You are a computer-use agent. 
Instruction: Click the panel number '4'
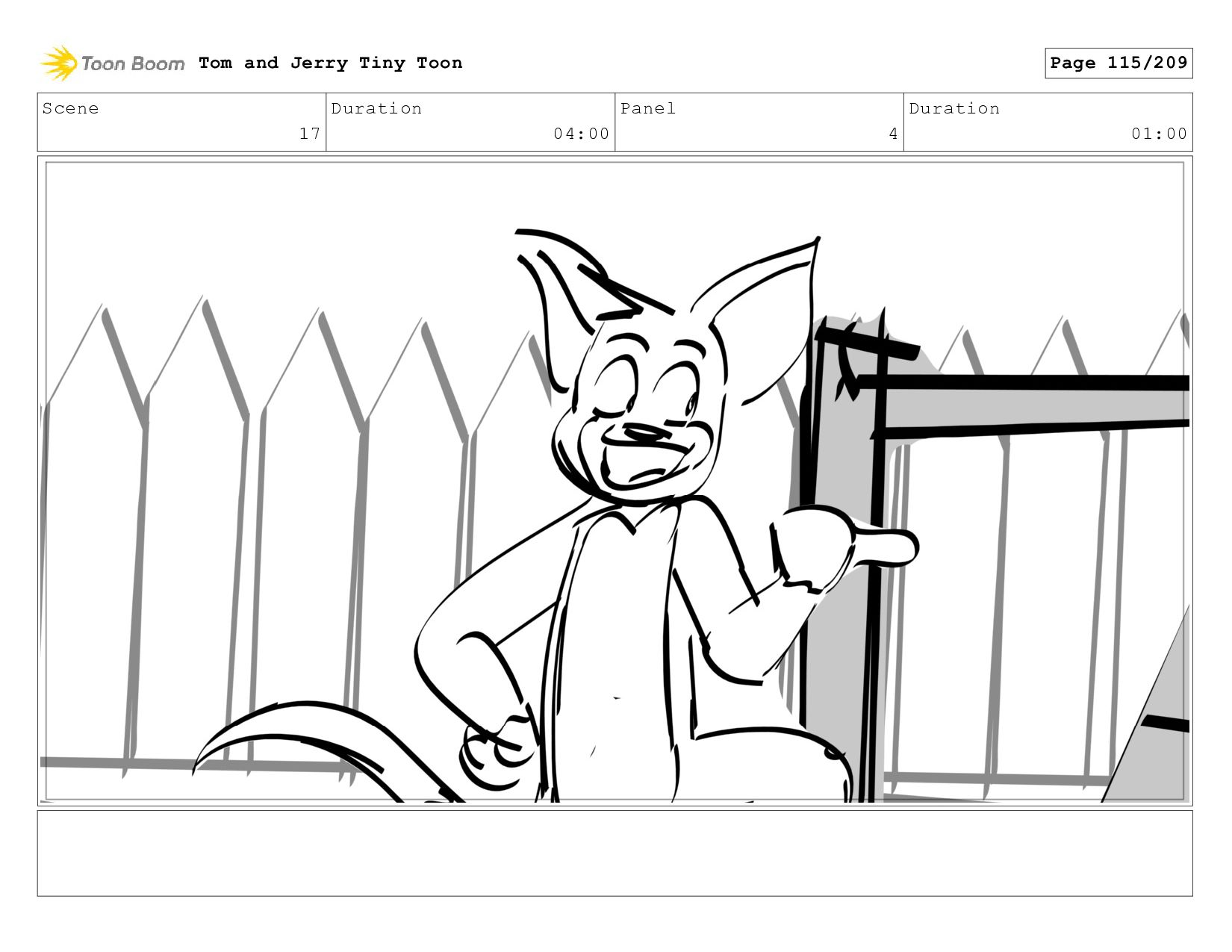click(x=893, y=134)
